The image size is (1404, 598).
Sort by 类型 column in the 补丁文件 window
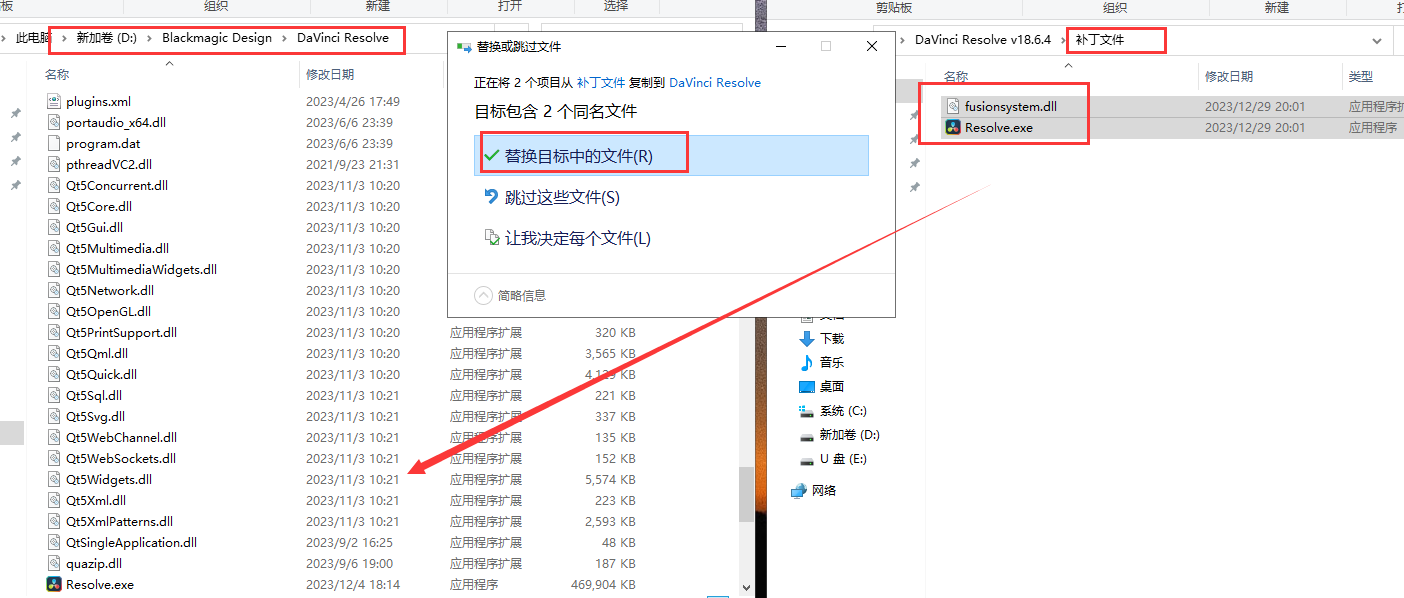[x=1360, y=76]
